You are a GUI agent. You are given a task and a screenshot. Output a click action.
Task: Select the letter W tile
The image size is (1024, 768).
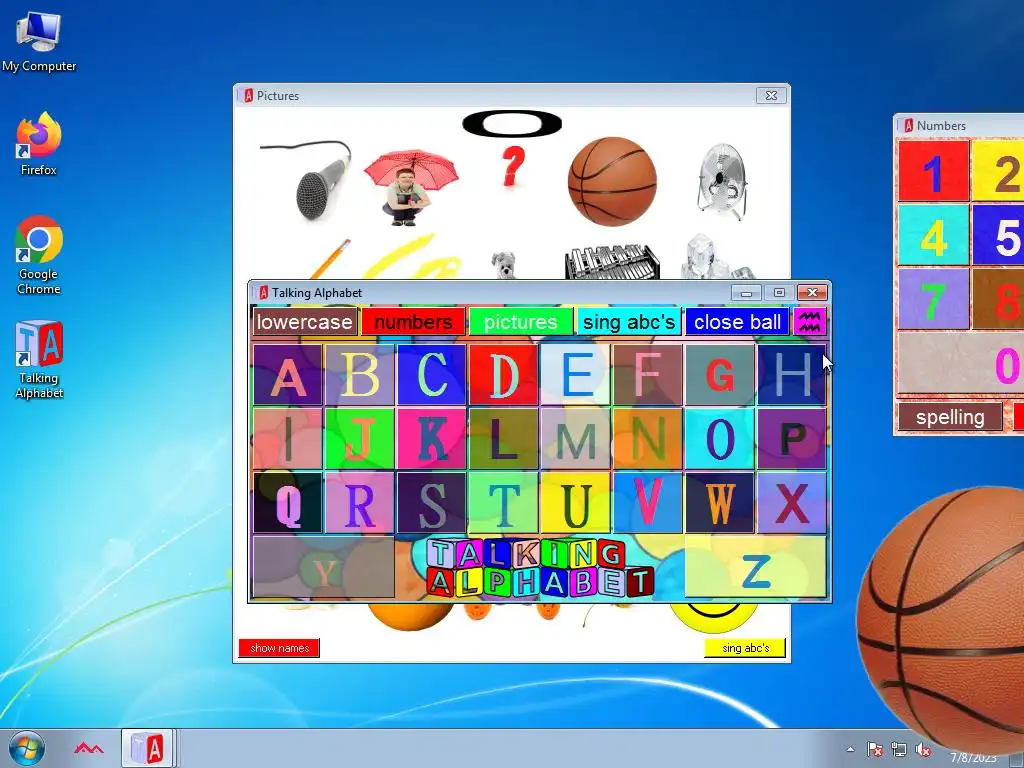720,503
